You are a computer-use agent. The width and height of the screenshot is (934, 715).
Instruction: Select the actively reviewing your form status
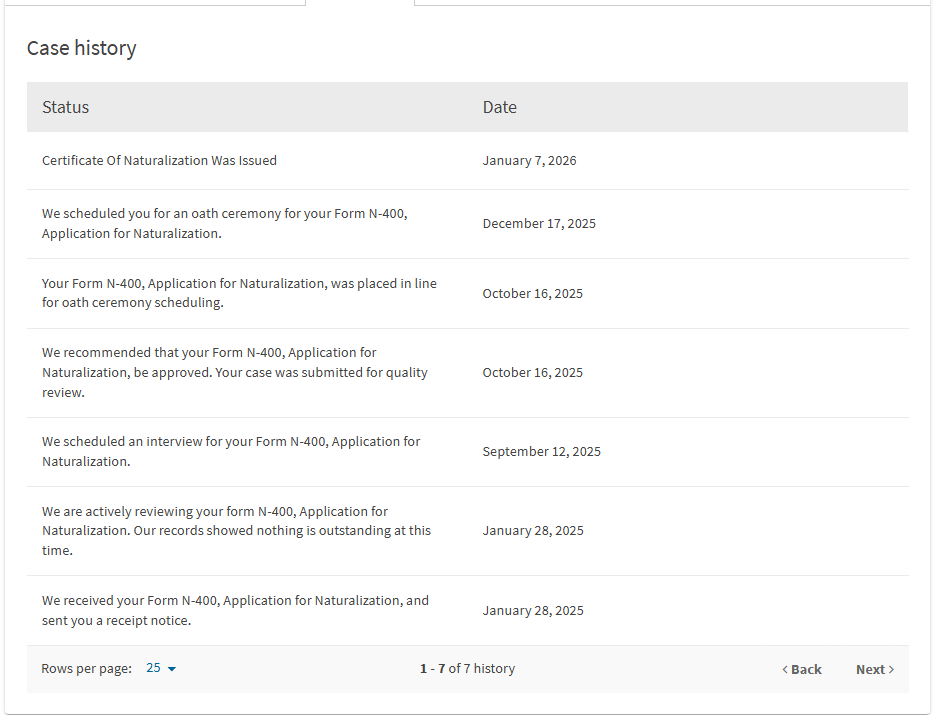click(x=236, y=530)
